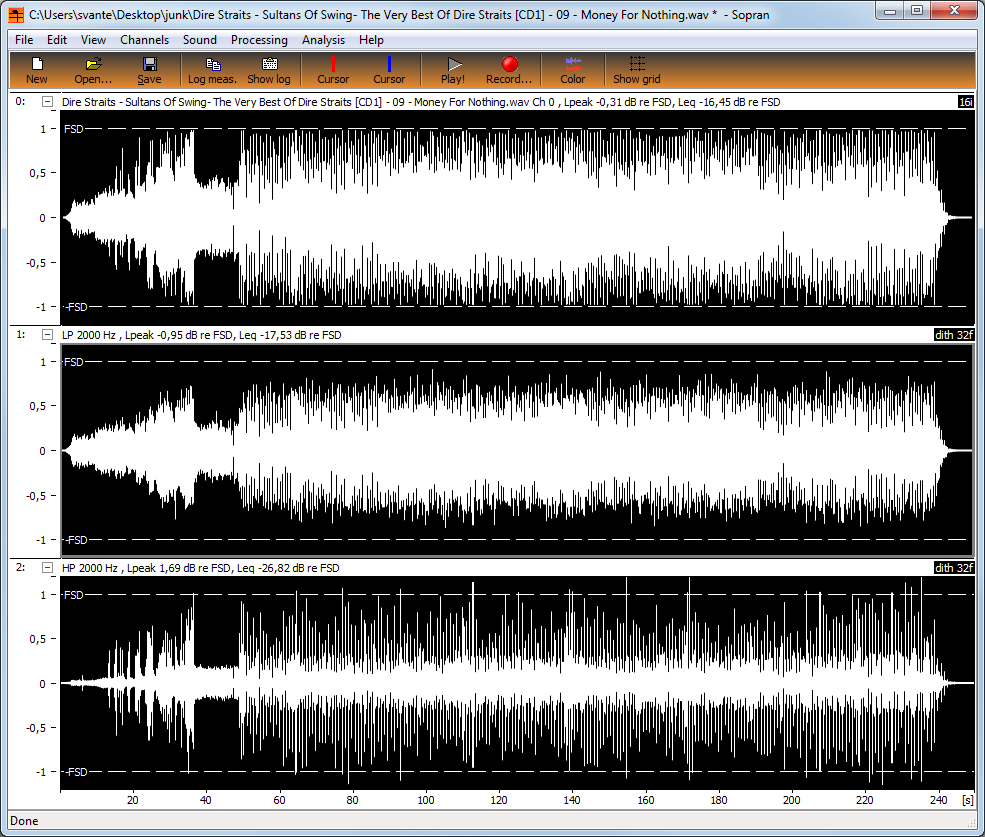
Task: Select the blue Cursor tool
Action: pyautogui.click(x=389, y=70)
